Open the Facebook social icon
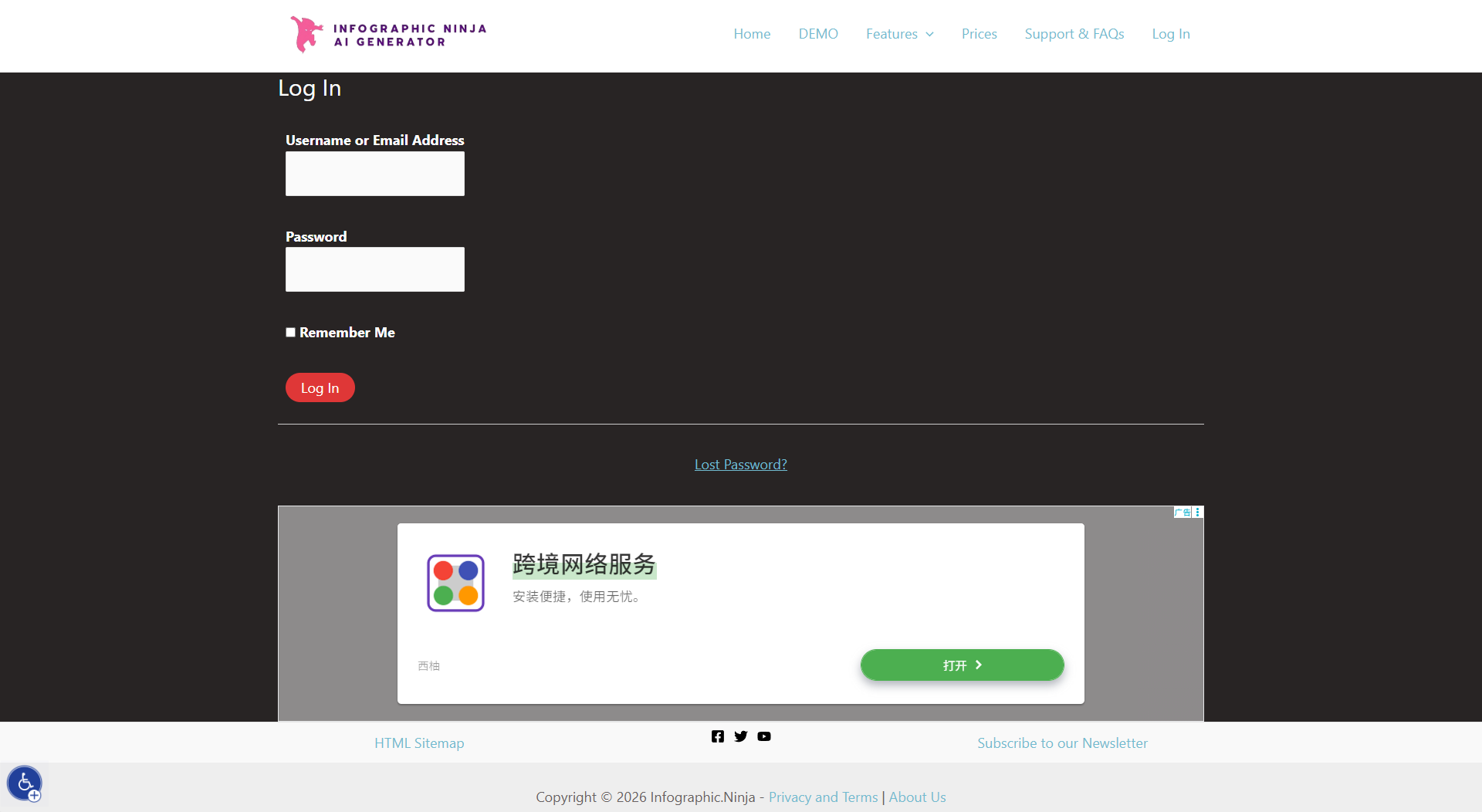This screenshot has height=812, width=1482. coord(718,736)
